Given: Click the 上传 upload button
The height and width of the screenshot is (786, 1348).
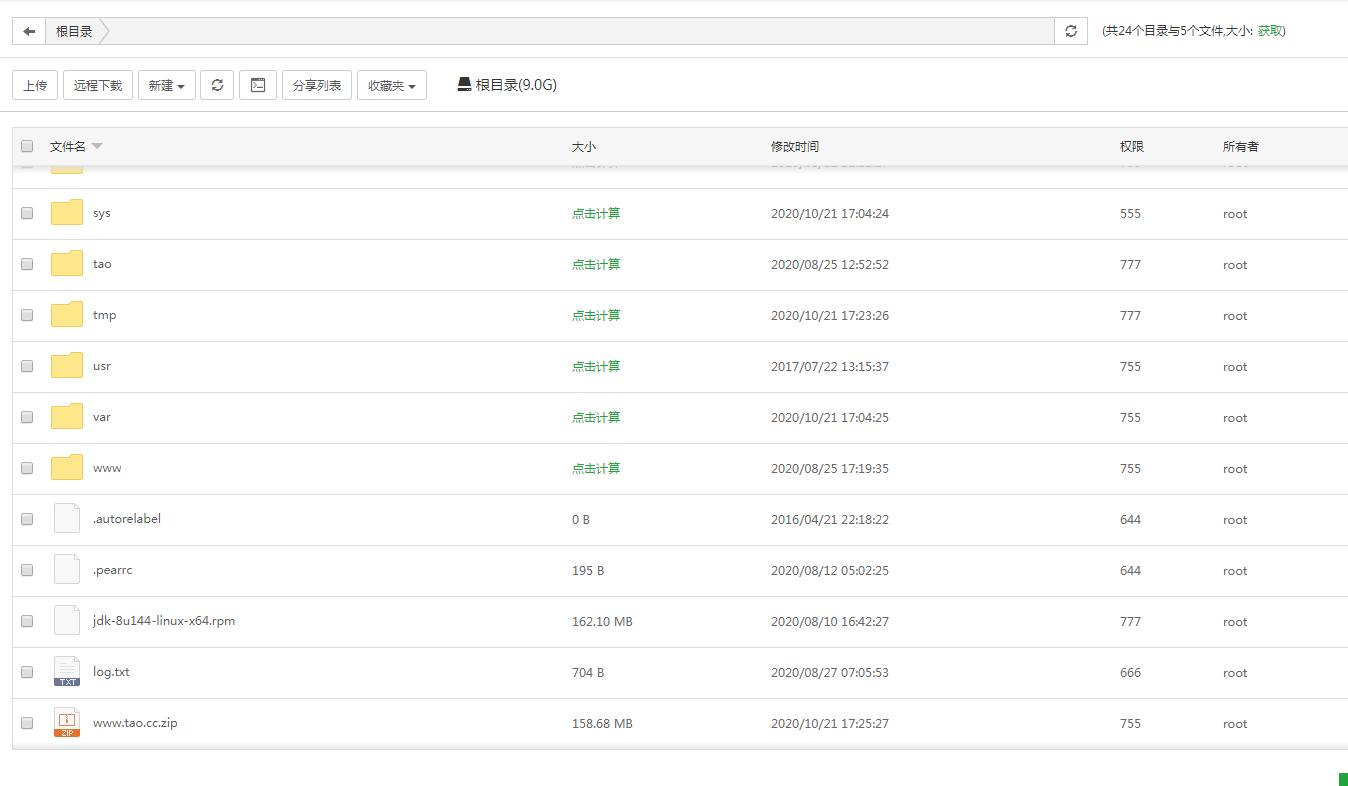Looking at the screenshot, I should tap(35, 86).
